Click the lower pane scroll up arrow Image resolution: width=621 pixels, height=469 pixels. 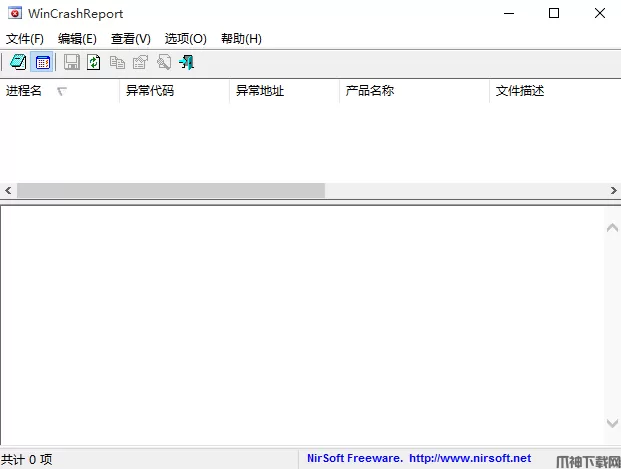tap(612, 227)
